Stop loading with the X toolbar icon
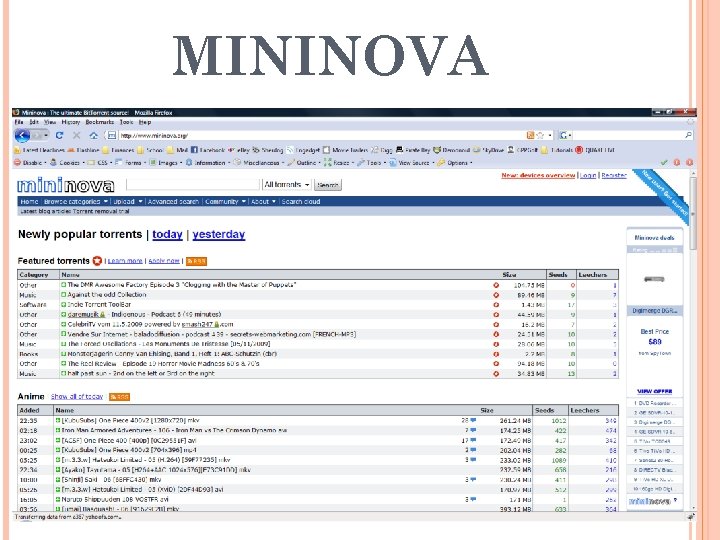 [77, 135]
